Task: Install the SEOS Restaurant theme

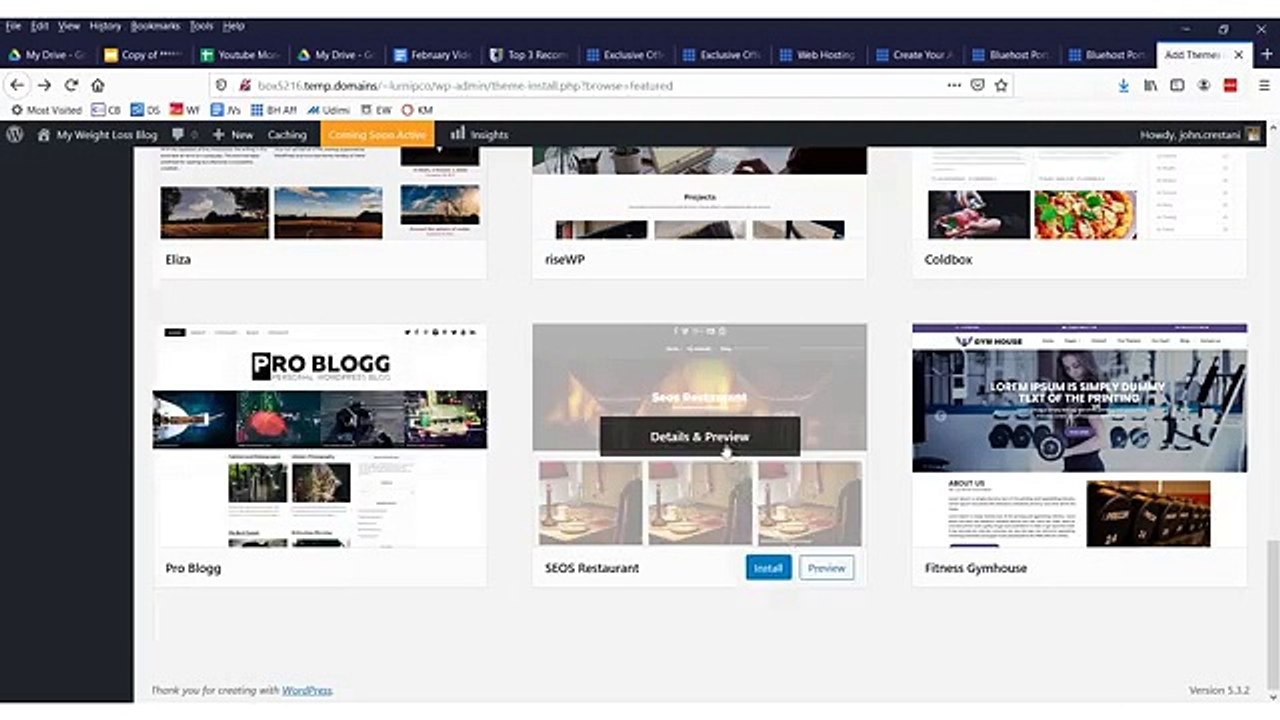Action: (x=768, y=568)
